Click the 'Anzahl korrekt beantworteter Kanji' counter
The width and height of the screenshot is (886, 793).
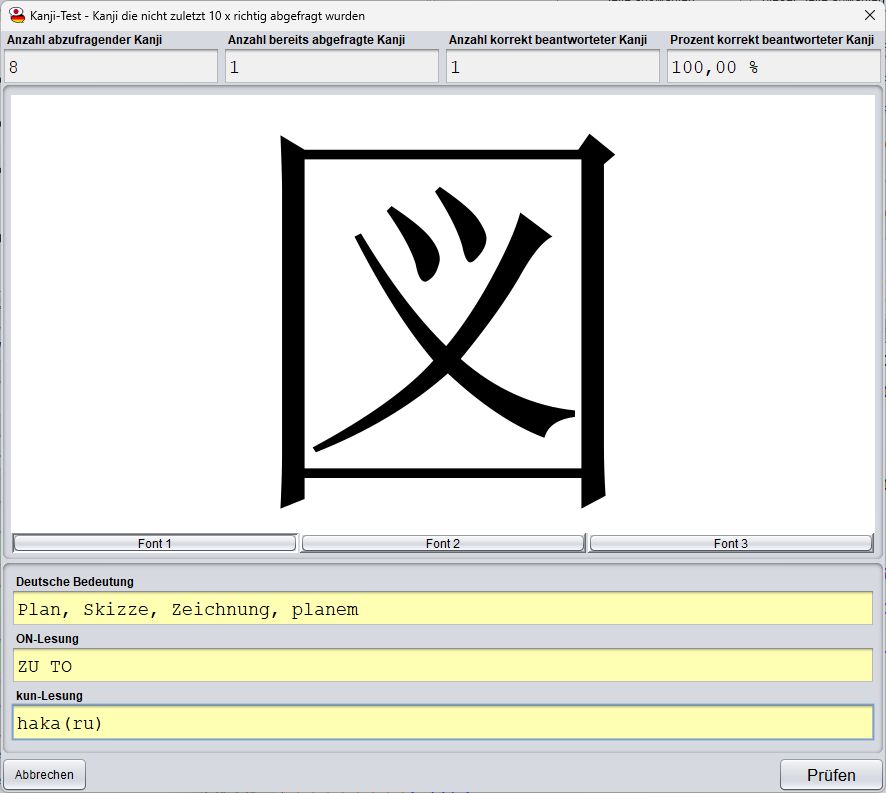(552, 66)
